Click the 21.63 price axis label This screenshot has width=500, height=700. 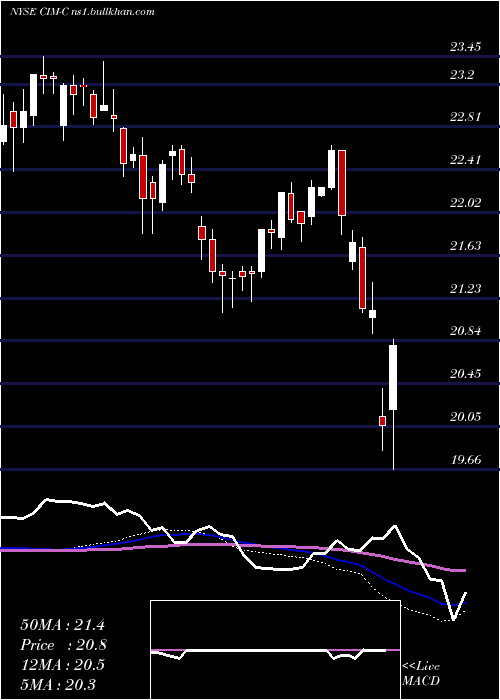[x=465, y=246]
